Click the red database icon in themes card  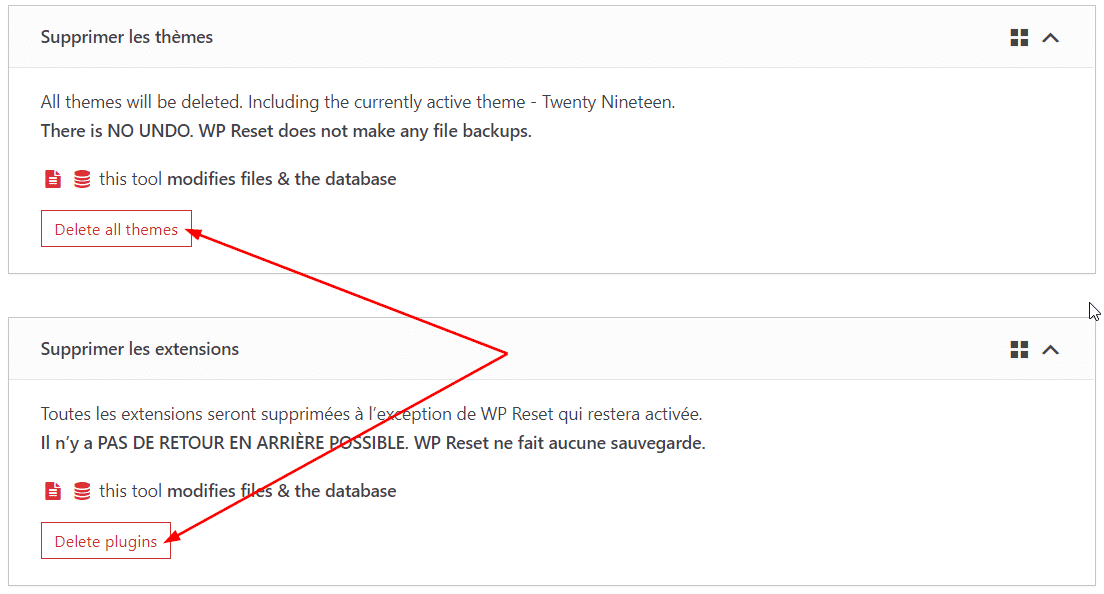[x=82, y=180]
